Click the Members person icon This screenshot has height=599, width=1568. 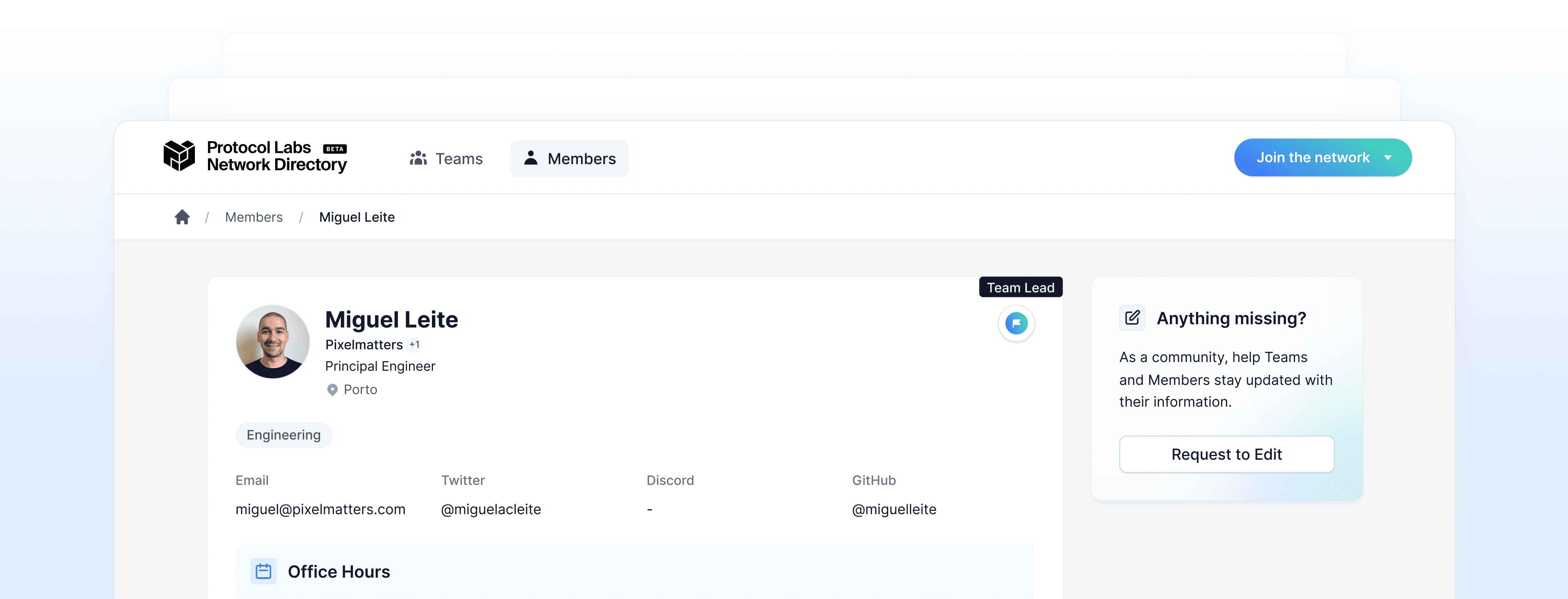pos(530,158)
